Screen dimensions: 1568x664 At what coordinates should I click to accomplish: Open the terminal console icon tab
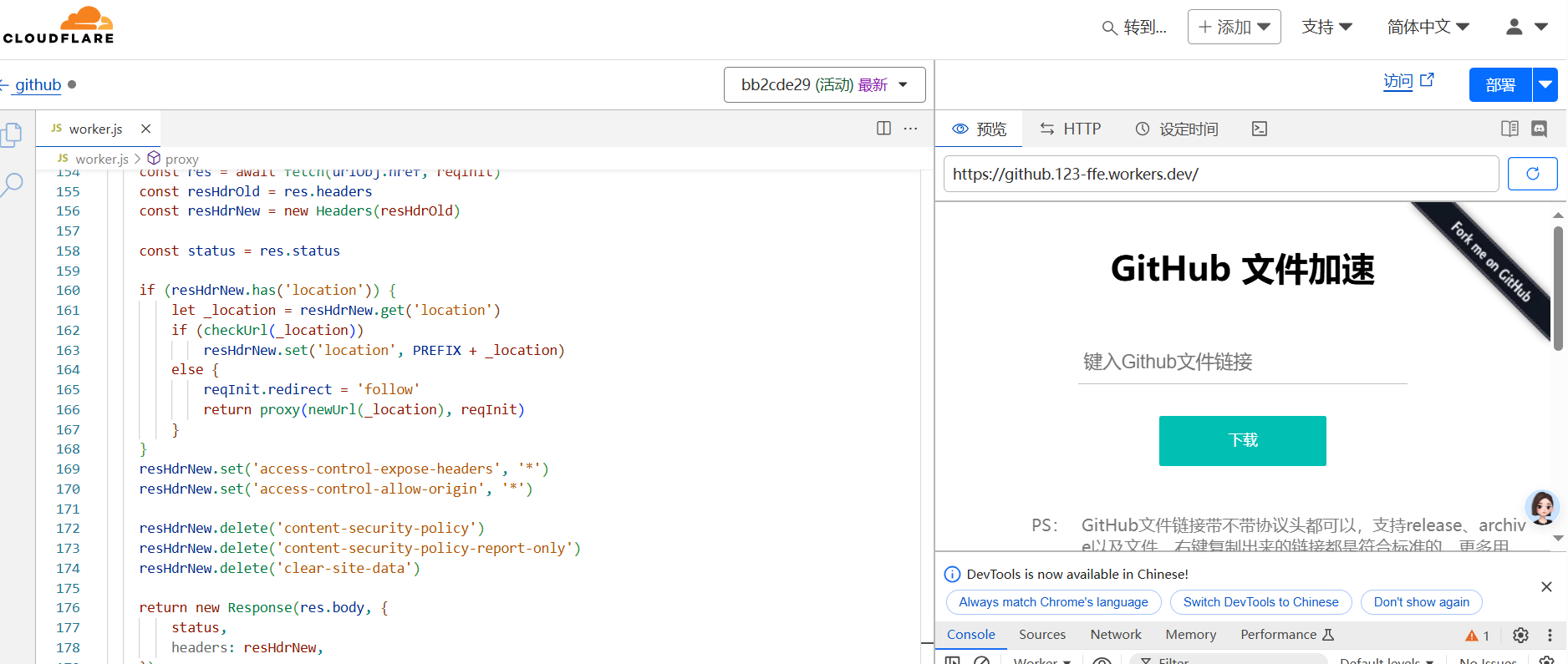(x=1260, y=129)
